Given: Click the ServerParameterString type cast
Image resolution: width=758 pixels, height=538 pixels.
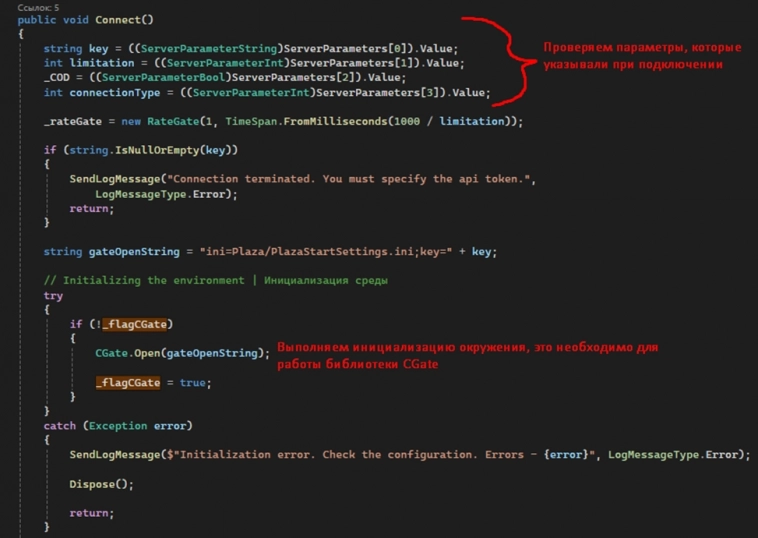Looking at the screenshot, I should click(209, 48).
